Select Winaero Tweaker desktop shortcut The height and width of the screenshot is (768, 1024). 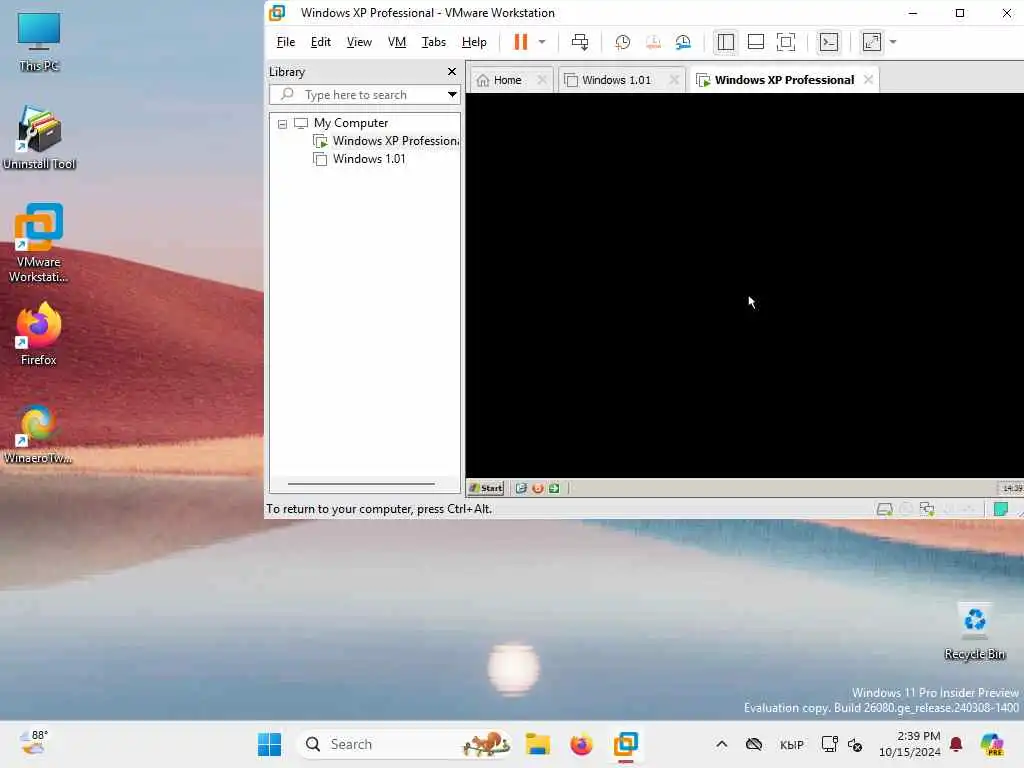coord(39,434)
